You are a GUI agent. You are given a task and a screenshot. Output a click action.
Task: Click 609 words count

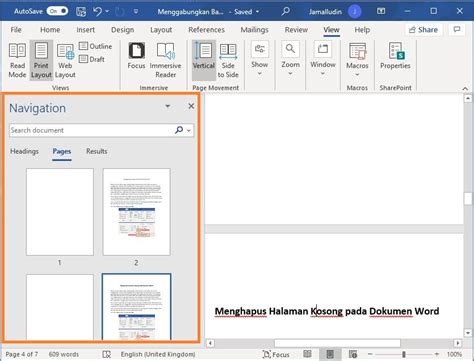click(64, 354)
